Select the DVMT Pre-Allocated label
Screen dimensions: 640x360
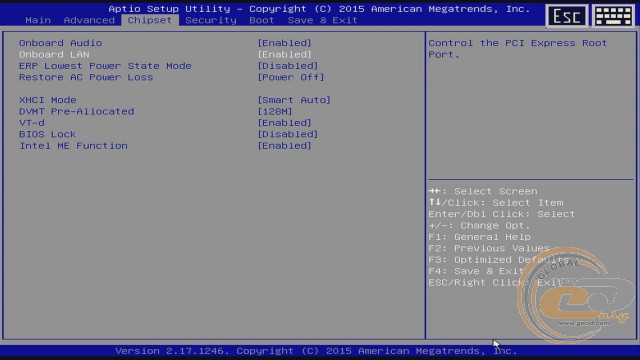click(x=77, y=111)
